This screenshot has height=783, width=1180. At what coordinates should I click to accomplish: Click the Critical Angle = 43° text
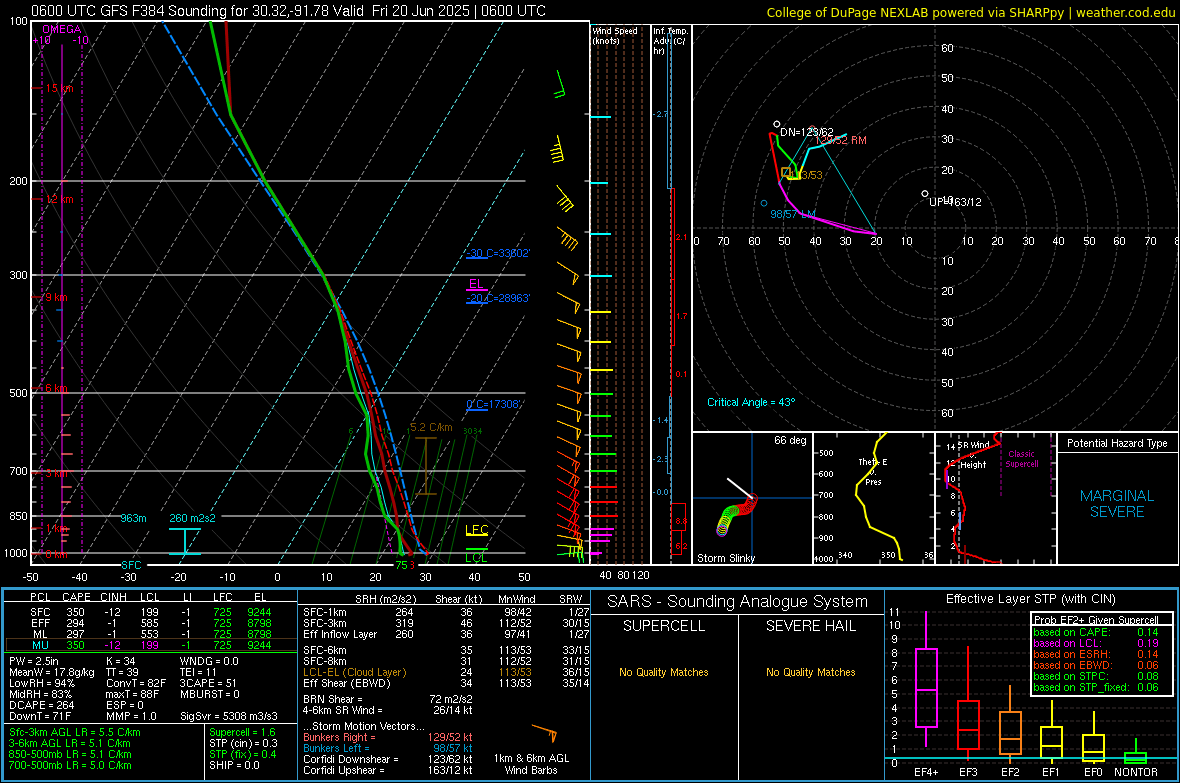750,402
